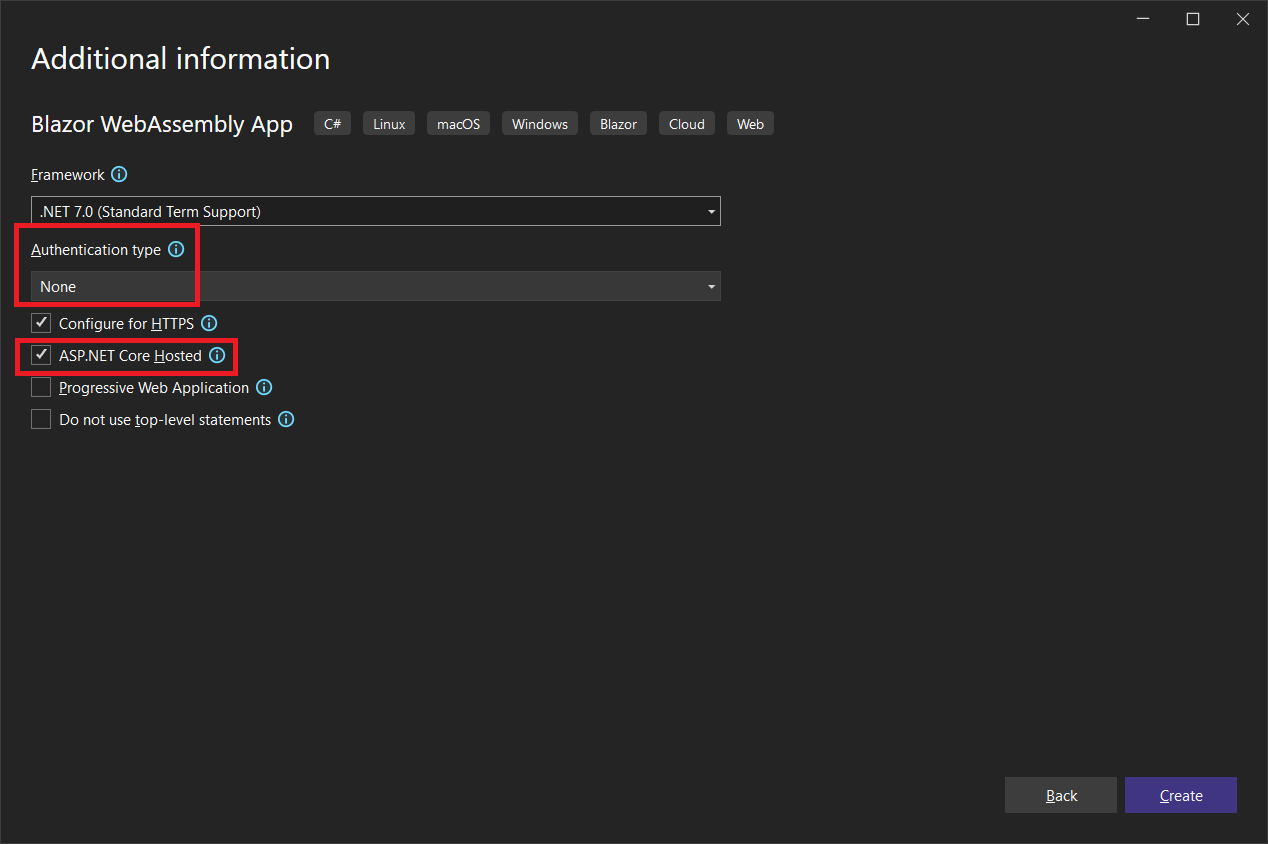Click the Framework info icon
Viewport: 1268px width, 844px height.
[119, 174]
